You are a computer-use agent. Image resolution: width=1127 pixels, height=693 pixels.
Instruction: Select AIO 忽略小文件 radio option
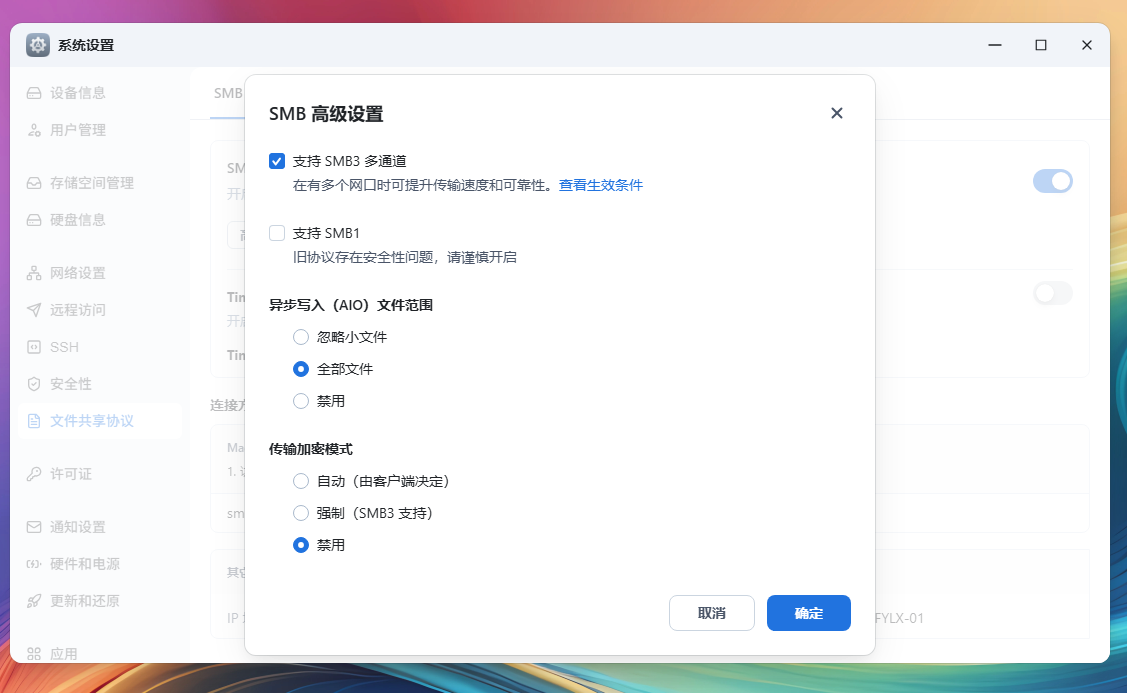click(x=301, y=337)
